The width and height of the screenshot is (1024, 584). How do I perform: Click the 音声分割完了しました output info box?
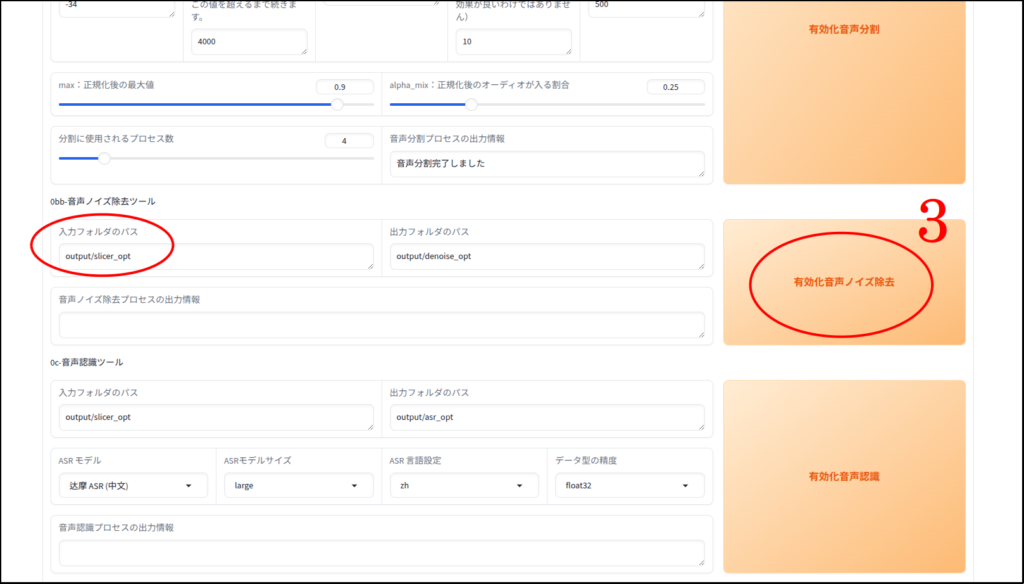coord(546,164)
